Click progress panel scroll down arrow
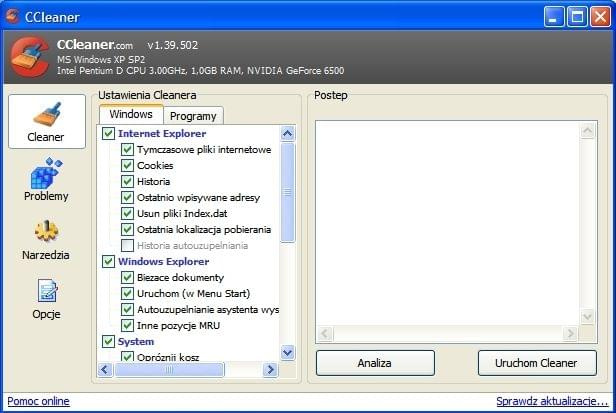616x413 pixels. 588,316
